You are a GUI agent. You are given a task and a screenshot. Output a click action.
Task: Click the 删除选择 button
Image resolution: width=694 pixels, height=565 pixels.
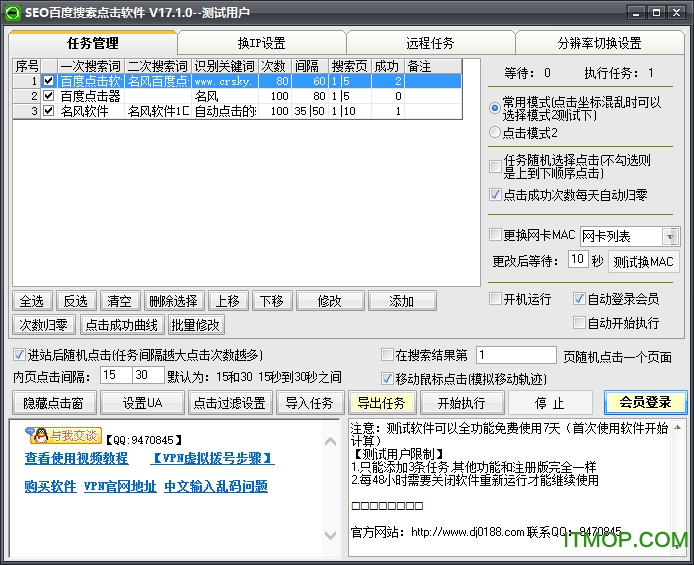(x=174, y=301)
